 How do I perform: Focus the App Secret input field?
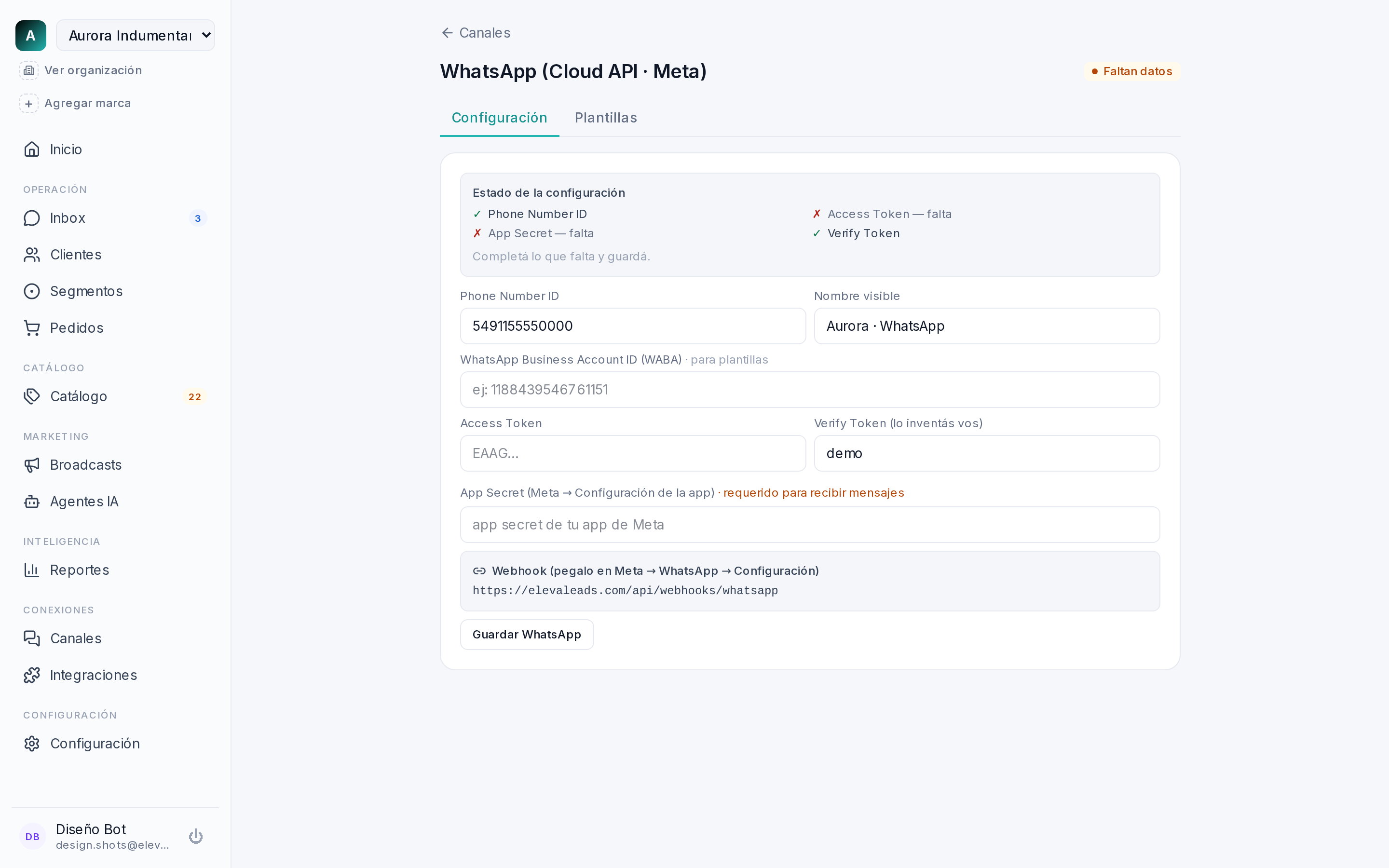[x=810, y=525]
